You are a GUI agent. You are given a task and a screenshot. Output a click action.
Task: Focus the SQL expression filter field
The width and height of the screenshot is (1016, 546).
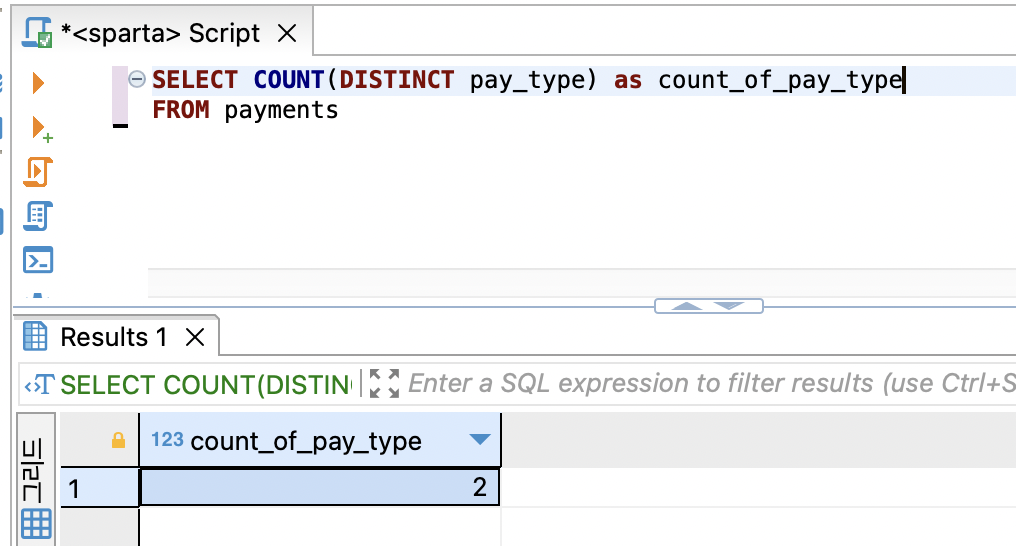coord(711,383)
